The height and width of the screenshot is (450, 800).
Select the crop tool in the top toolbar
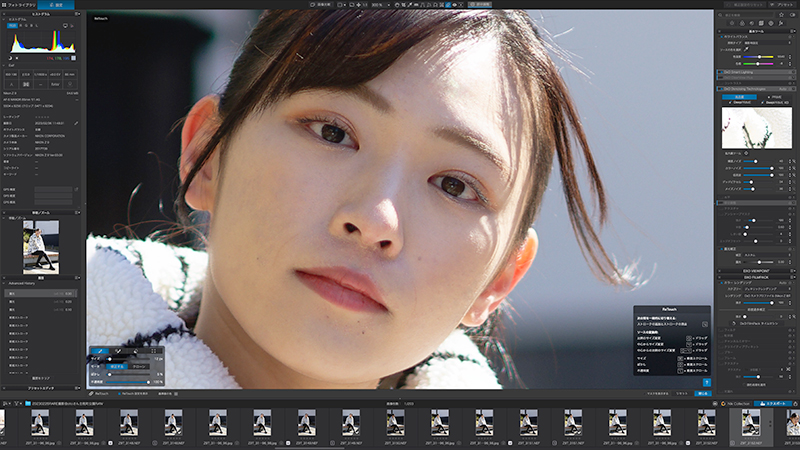pos(403,5)
